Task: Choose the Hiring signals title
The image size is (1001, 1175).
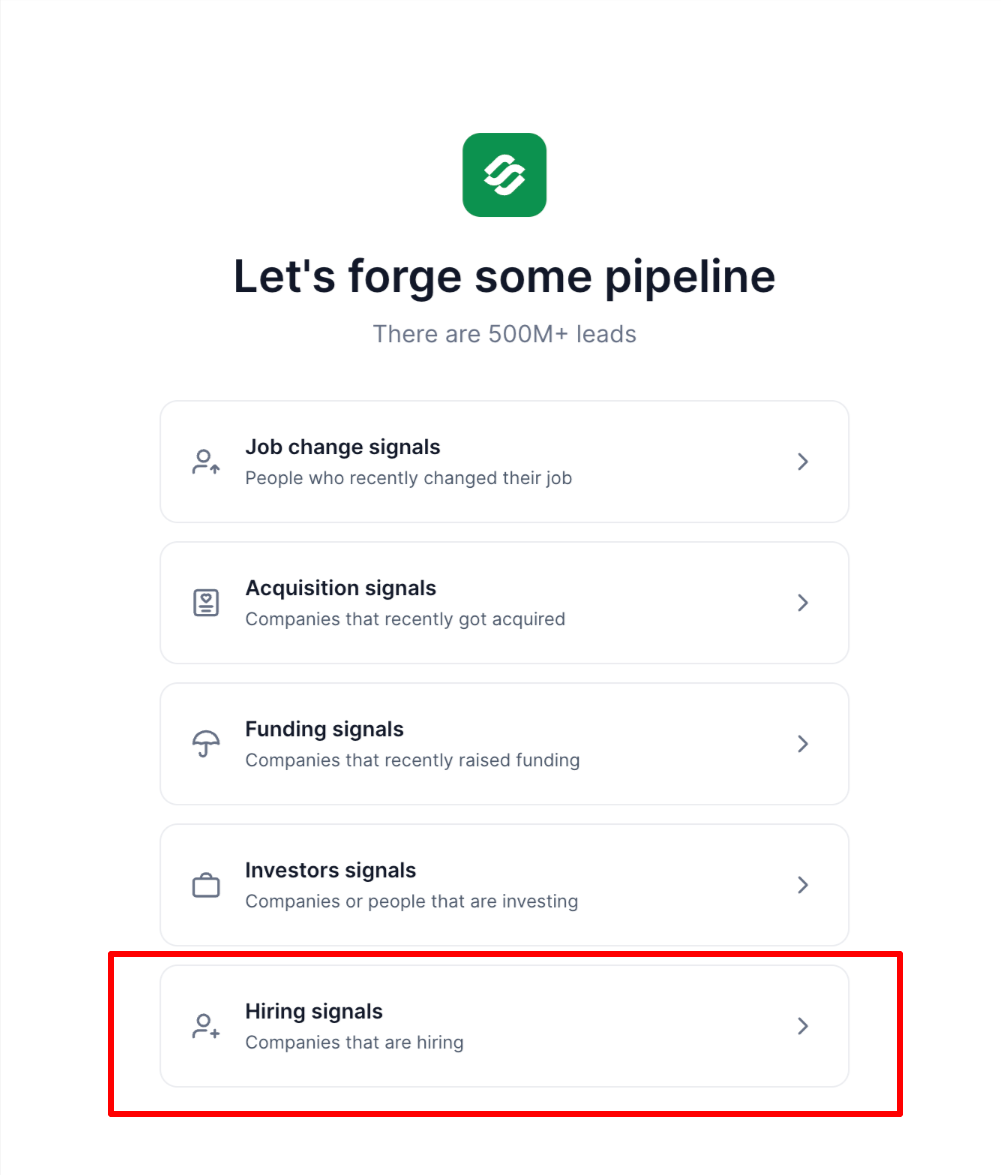Action: pyautogui.click(x=314, y=1012)
